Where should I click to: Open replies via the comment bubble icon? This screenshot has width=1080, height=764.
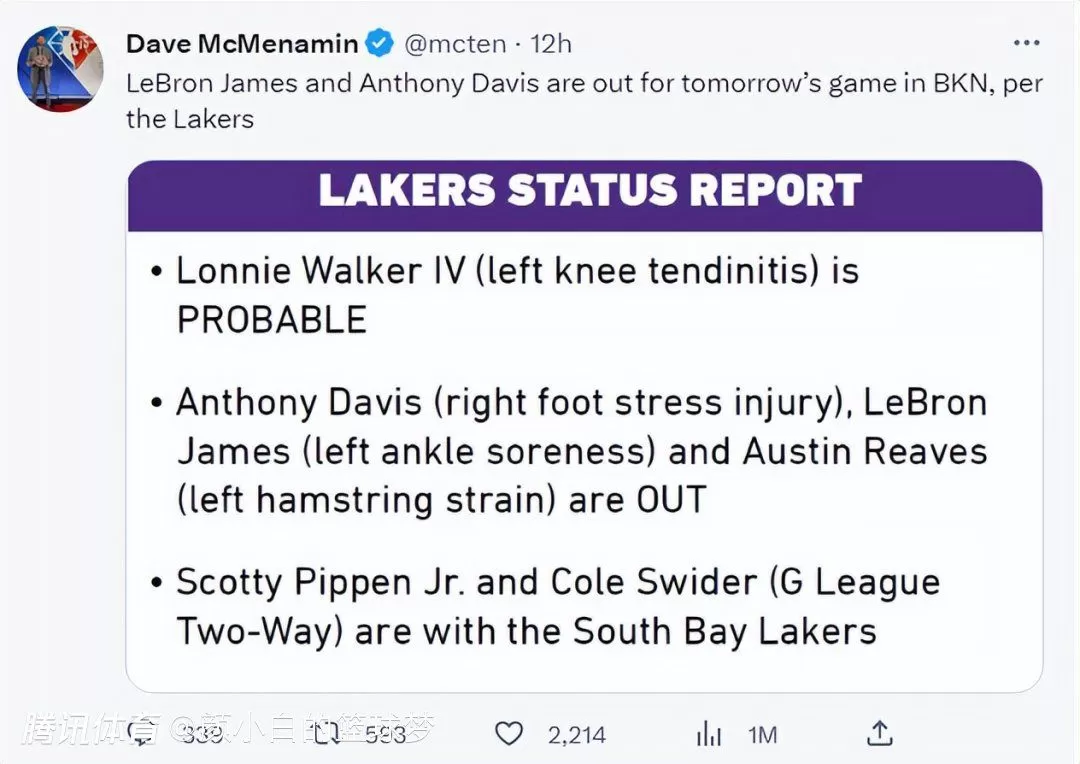(142, 734)
